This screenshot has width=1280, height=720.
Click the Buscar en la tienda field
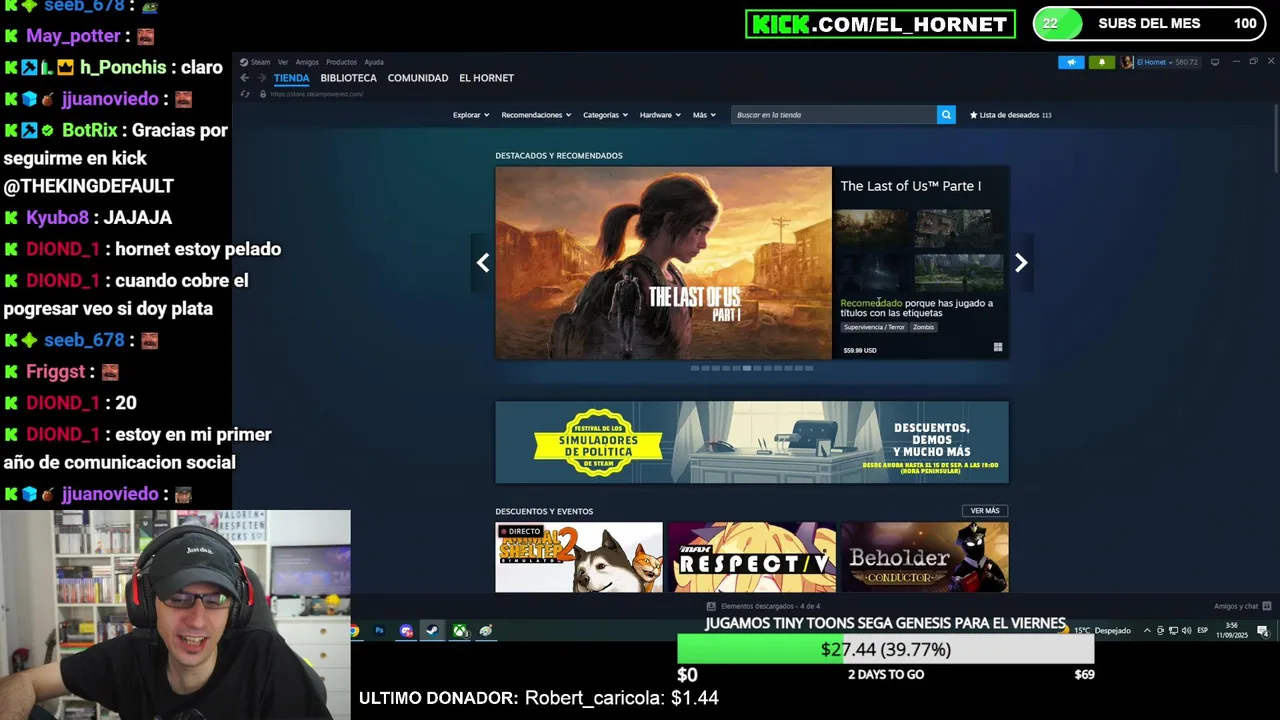833,115
